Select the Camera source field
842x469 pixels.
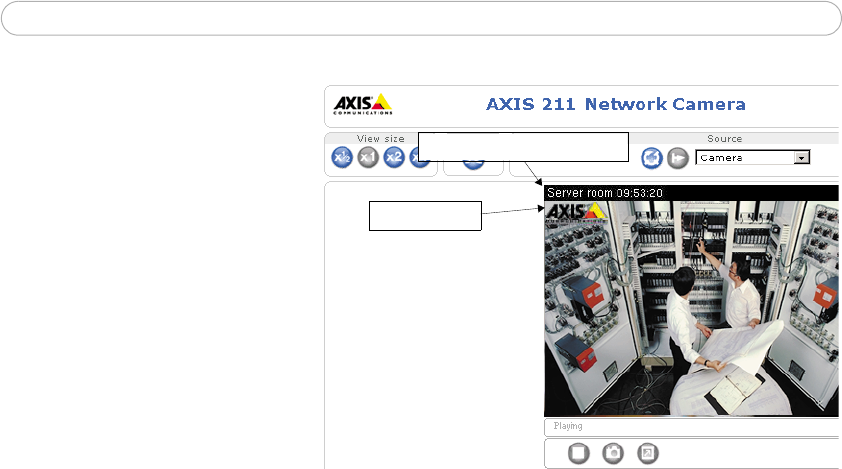pos(752,158)
